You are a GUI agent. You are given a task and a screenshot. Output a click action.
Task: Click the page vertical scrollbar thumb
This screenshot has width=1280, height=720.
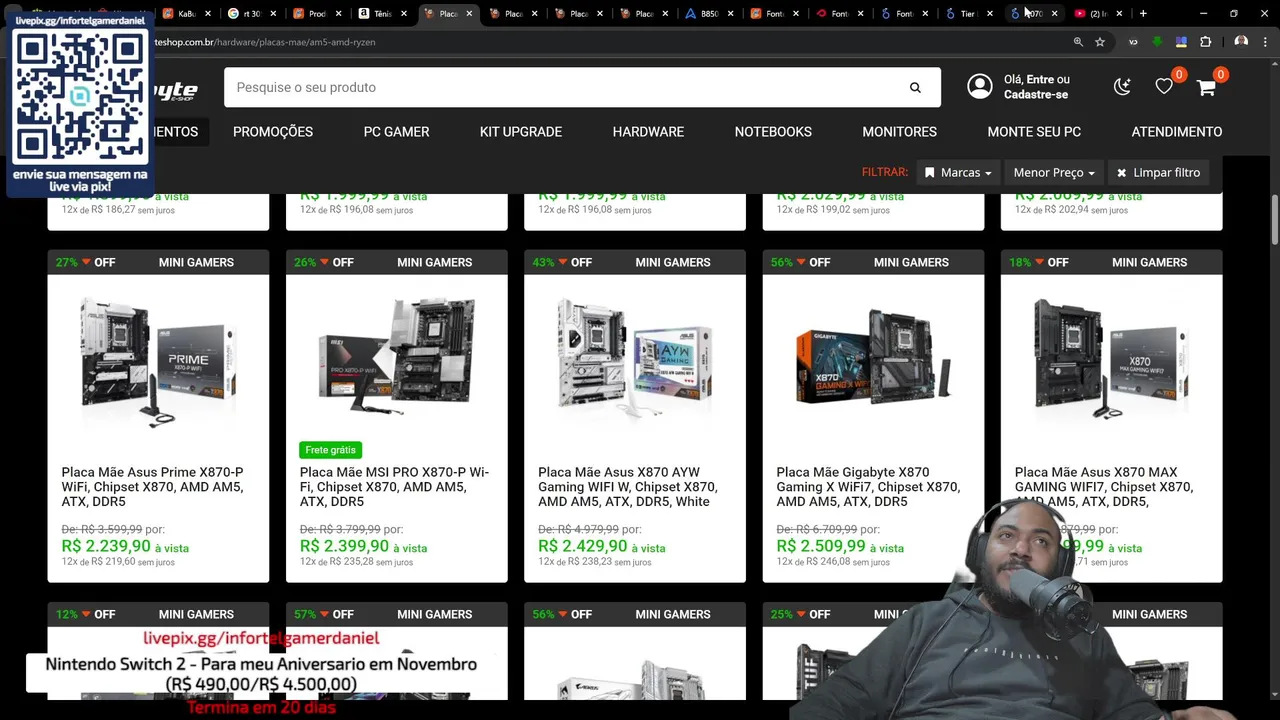tap(1275, 218)
